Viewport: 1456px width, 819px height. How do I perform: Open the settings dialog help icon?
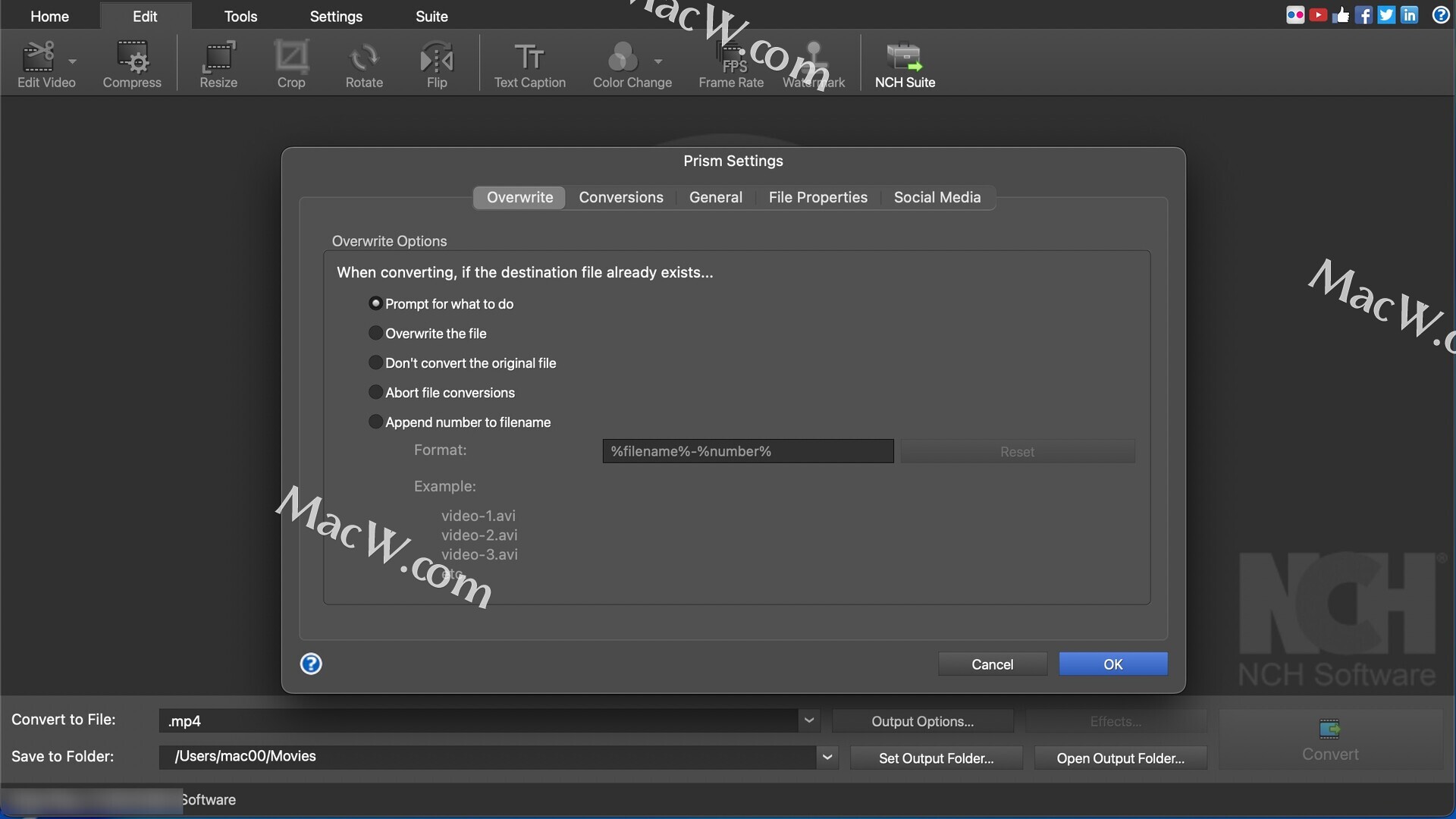point(311,664)
